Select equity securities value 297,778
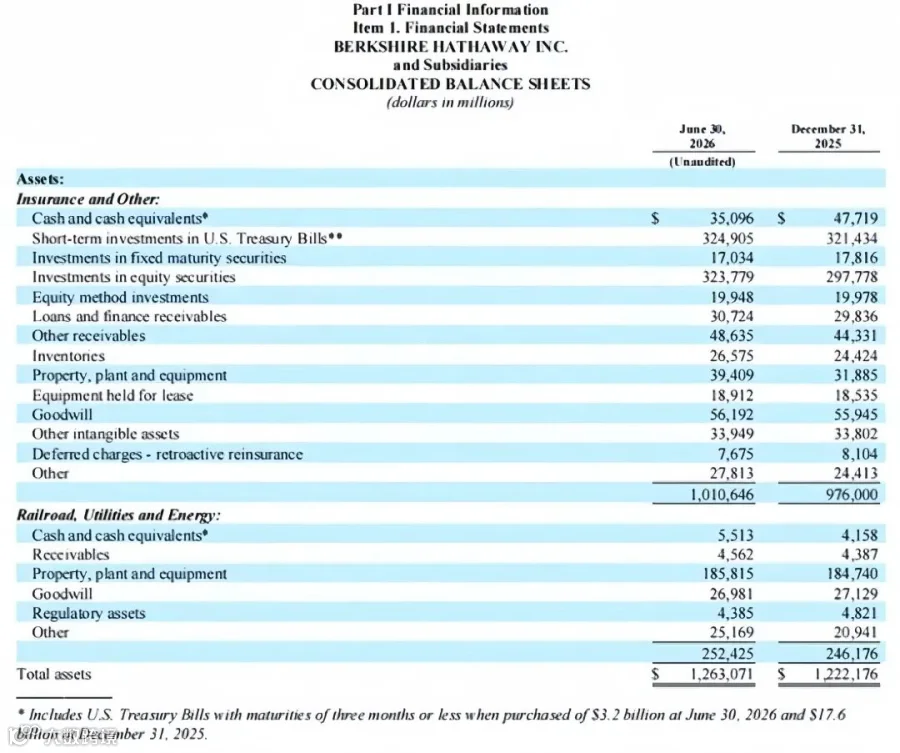This screenshot has height=753, width=900. point(852,277)
